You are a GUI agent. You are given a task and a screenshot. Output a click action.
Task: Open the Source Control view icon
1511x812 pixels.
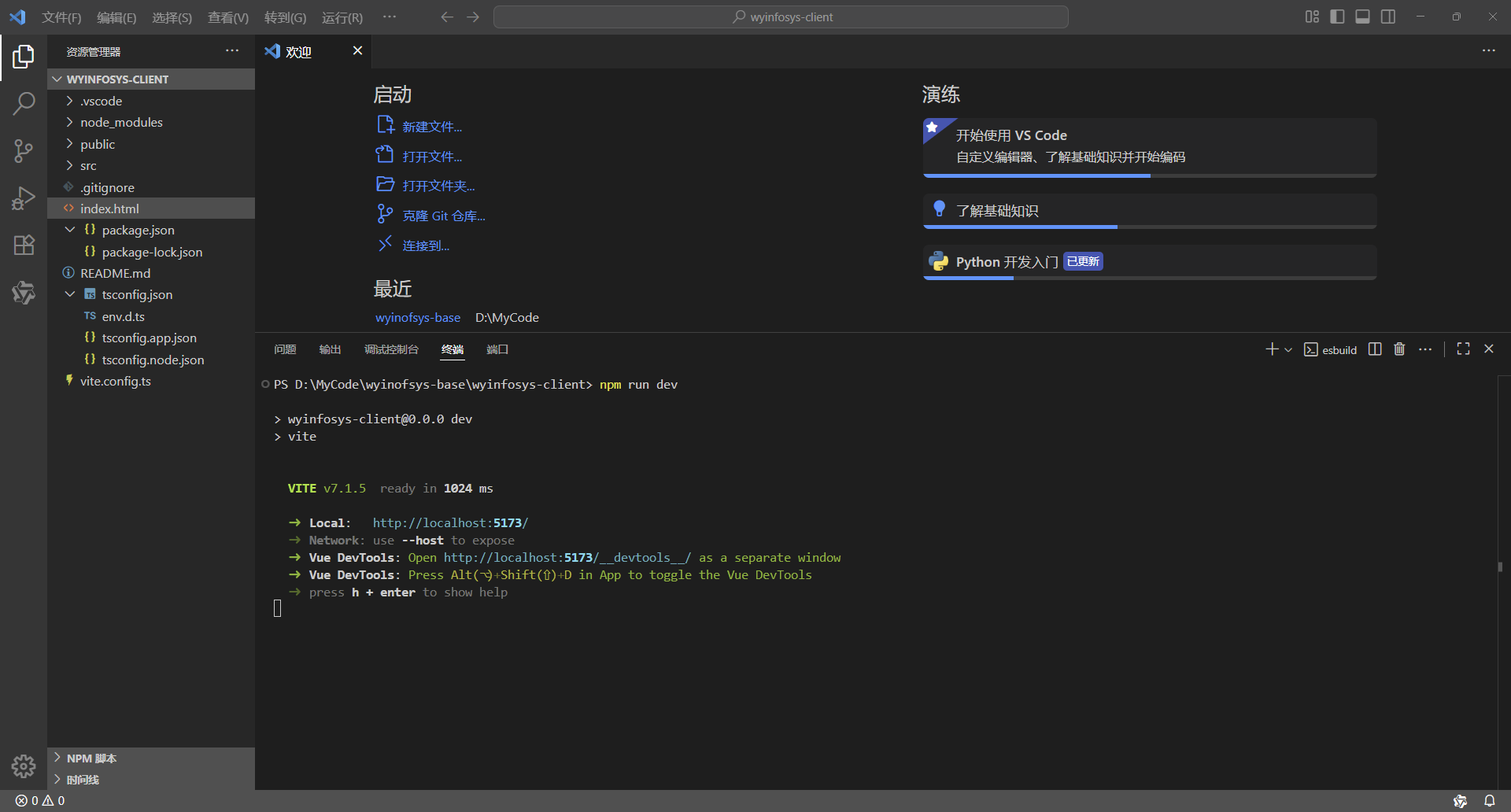point(24,150)
